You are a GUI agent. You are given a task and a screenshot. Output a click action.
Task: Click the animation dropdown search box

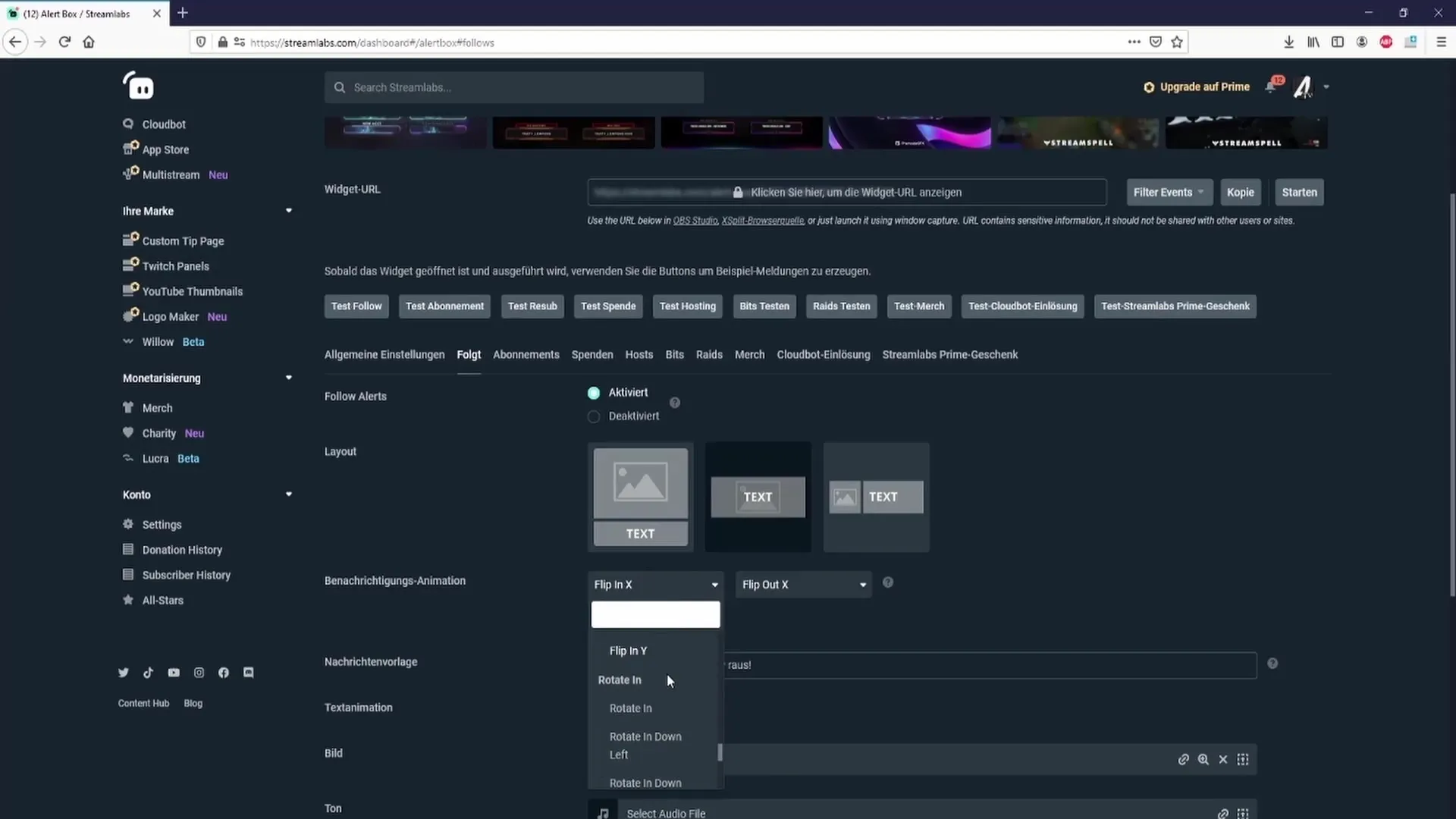[656, 614]
